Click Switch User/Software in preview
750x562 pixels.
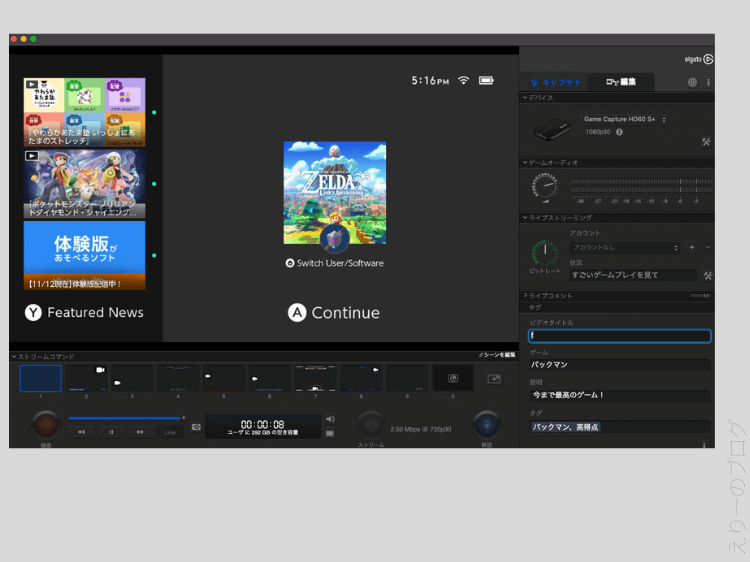(335, 263)
